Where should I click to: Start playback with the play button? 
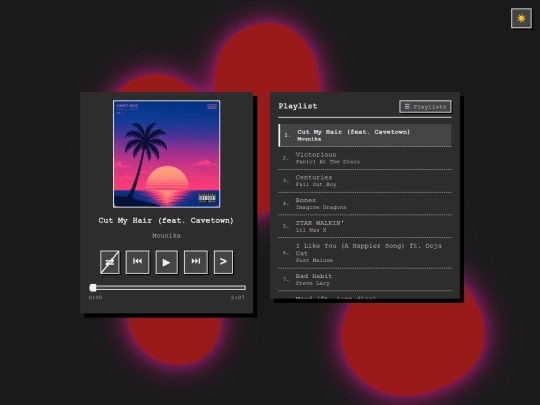[x=167, y=262]
